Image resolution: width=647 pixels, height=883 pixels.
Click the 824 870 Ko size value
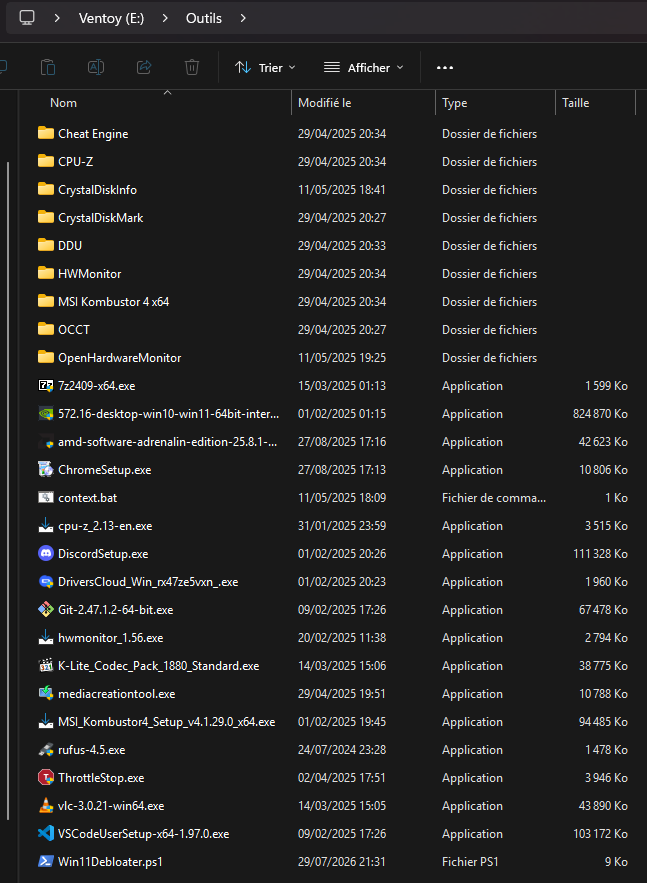pyautogui.click(x=600, y=413)
